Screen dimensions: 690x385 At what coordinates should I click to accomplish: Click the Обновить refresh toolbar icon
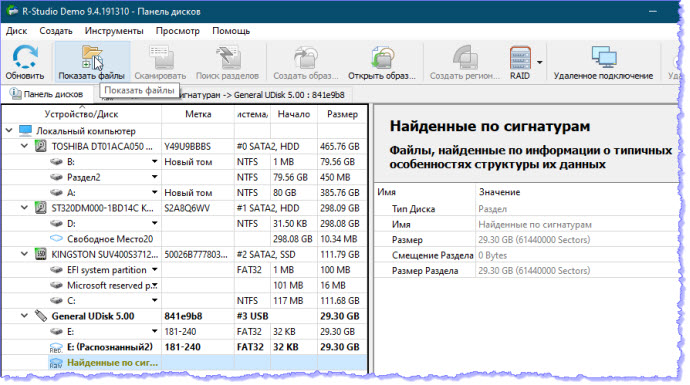pos(25,57)
